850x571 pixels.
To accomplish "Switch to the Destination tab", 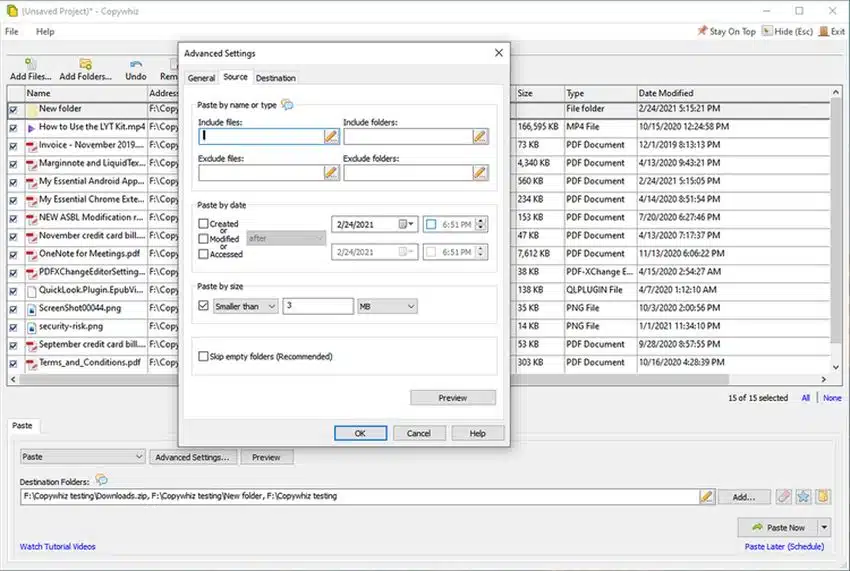I will click(275, 78).
